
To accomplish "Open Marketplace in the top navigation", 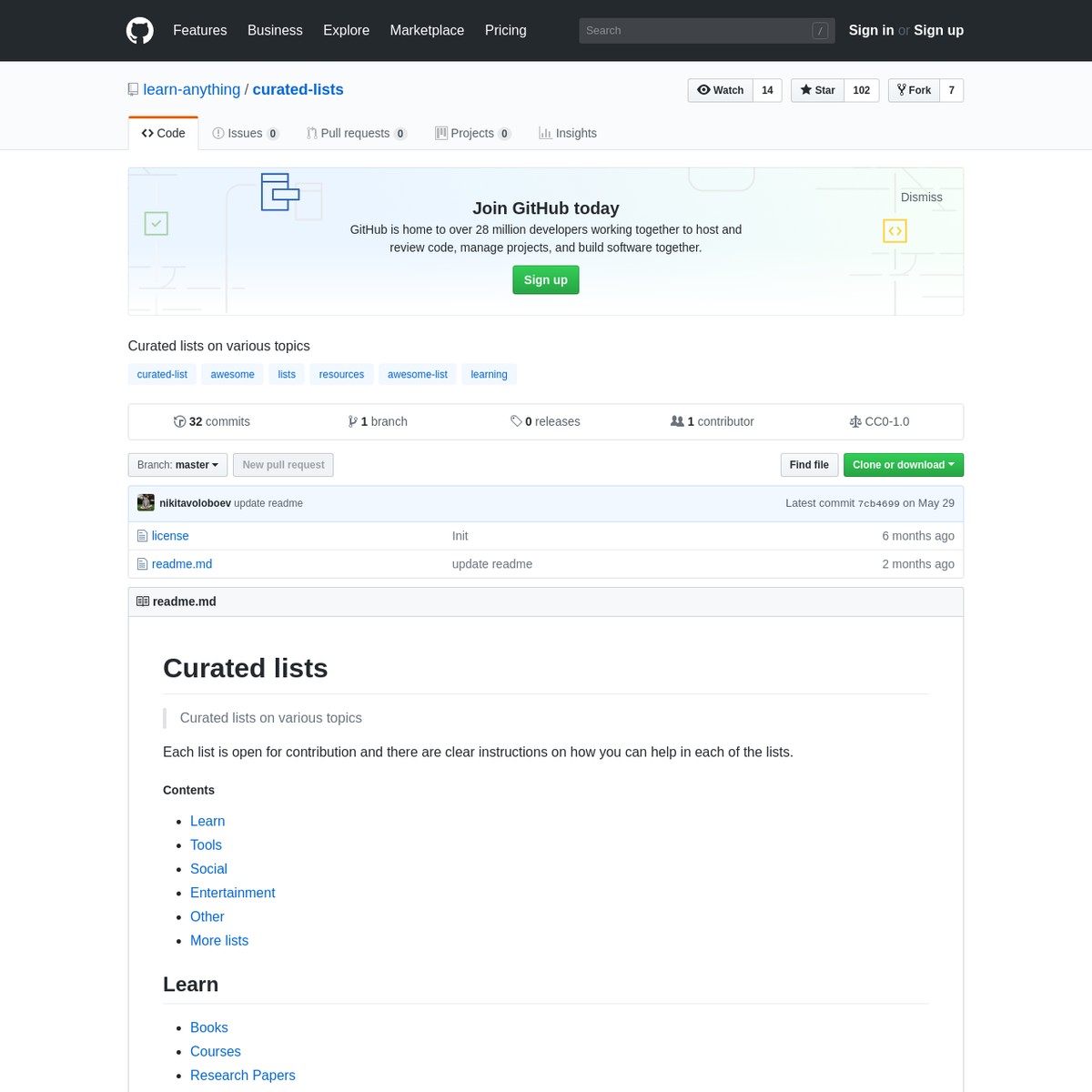I will (x=427, y=30).
